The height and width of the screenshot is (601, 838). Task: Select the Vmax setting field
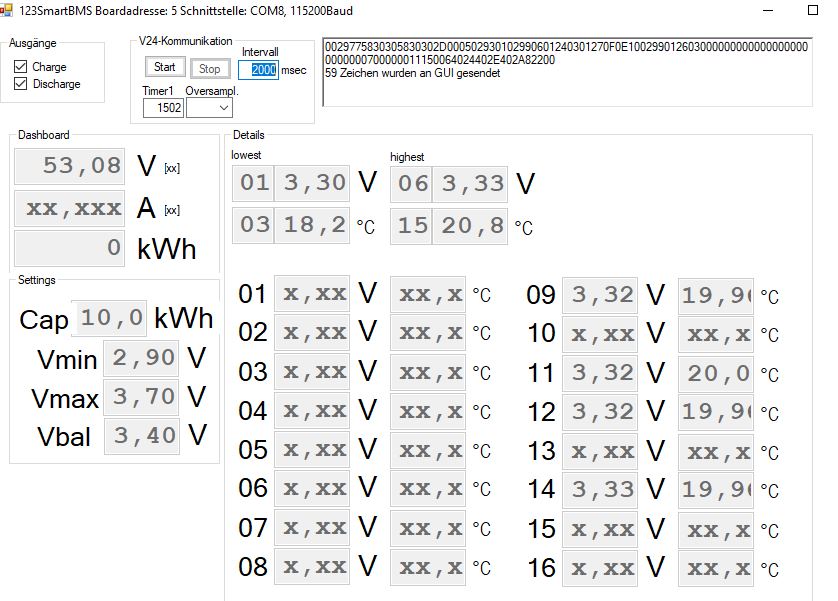coord(143,397)
